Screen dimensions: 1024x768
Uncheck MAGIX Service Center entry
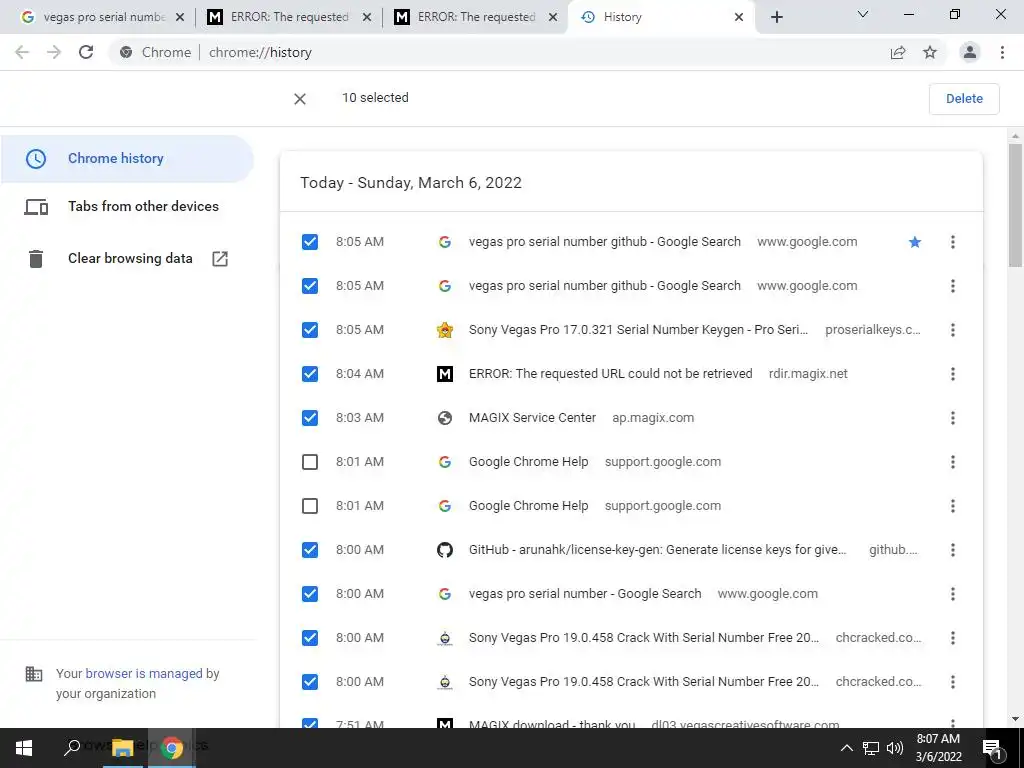pyautogui.click(x=310, y=418)
